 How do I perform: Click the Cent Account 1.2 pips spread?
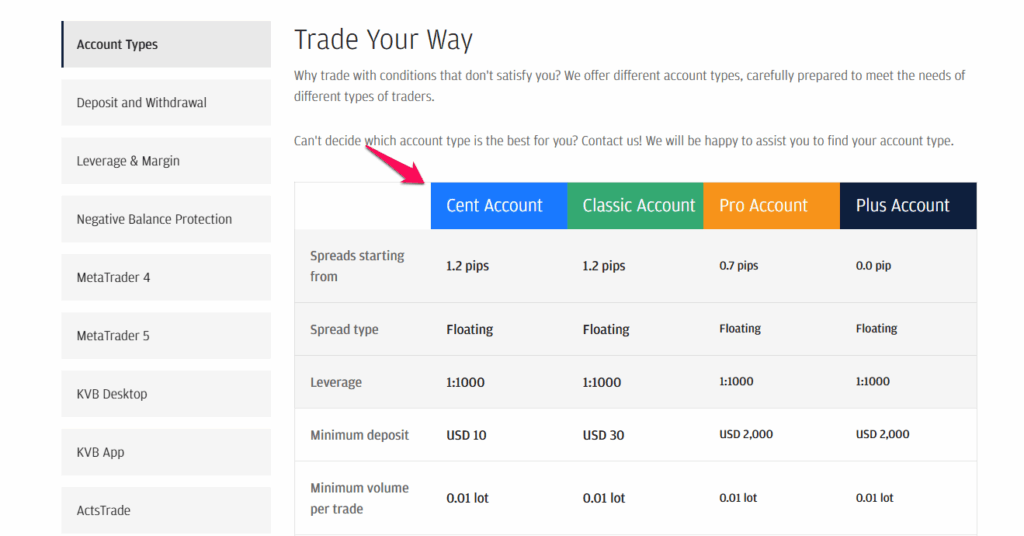coord(468,266)
